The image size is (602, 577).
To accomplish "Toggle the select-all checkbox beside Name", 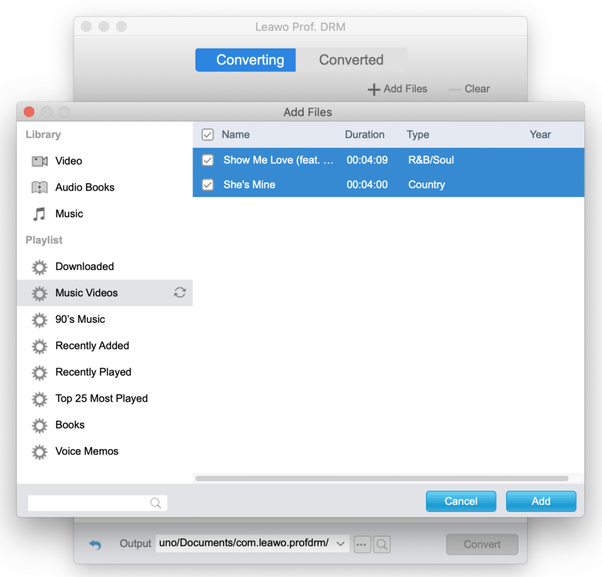I will [208, 135].
